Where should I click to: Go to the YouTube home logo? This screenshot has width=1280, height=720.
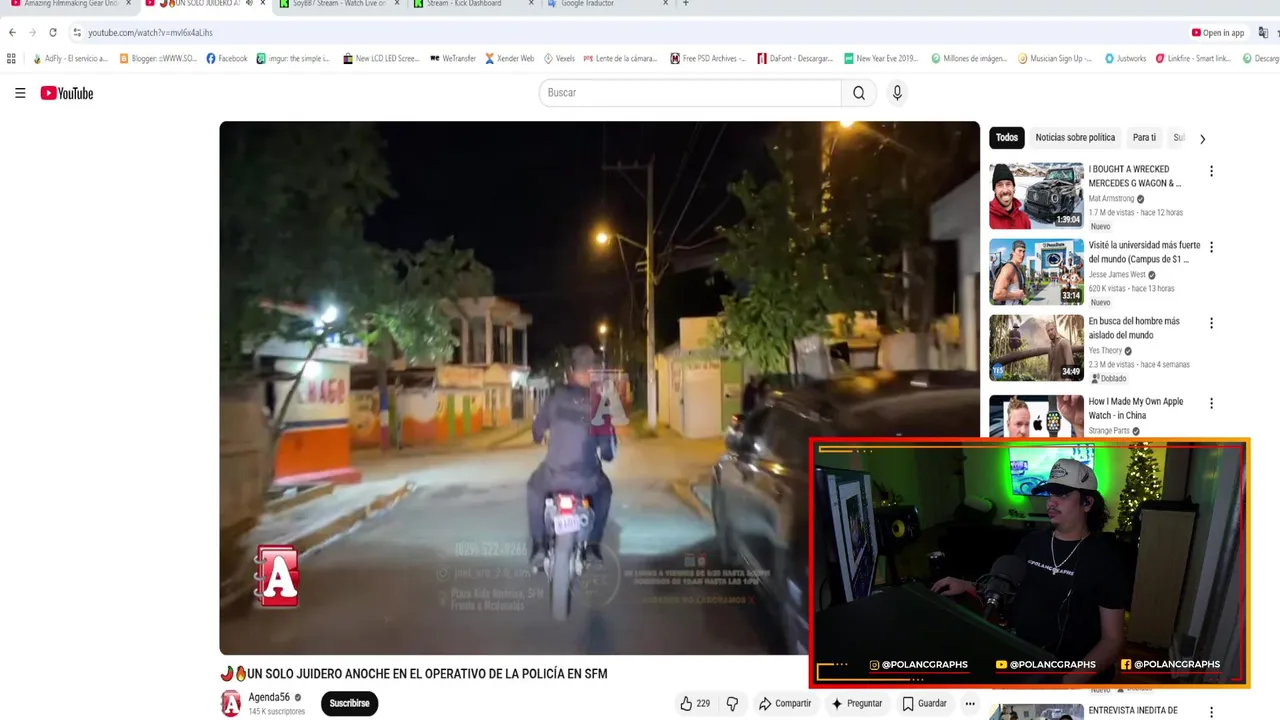click(x=67, y=93)
